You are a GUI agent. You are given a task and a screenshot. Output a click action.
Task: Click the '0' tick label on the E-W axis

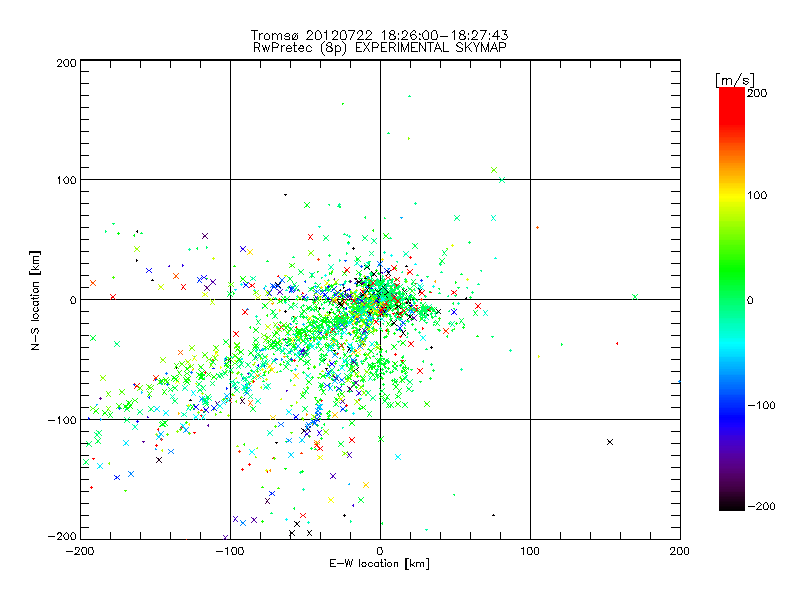(x=380, y=552)
